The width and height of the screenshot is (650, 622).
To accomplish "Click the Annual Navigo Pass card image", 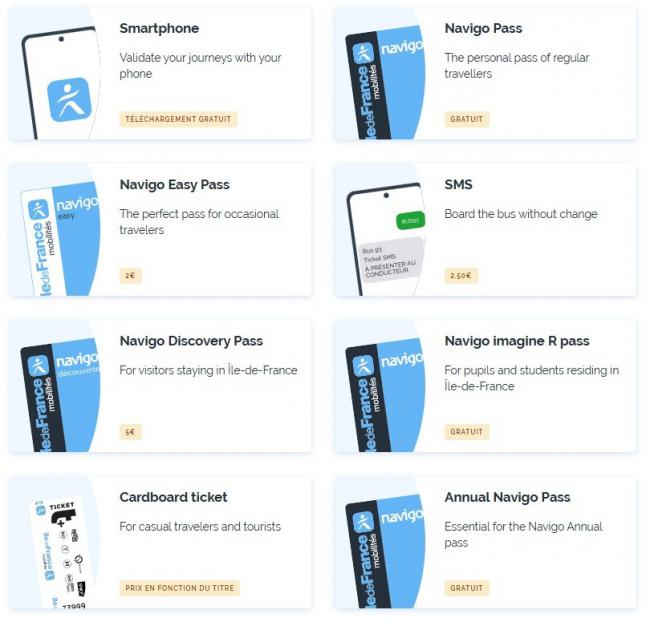I will pyautogui.click(x=386, y=552).
